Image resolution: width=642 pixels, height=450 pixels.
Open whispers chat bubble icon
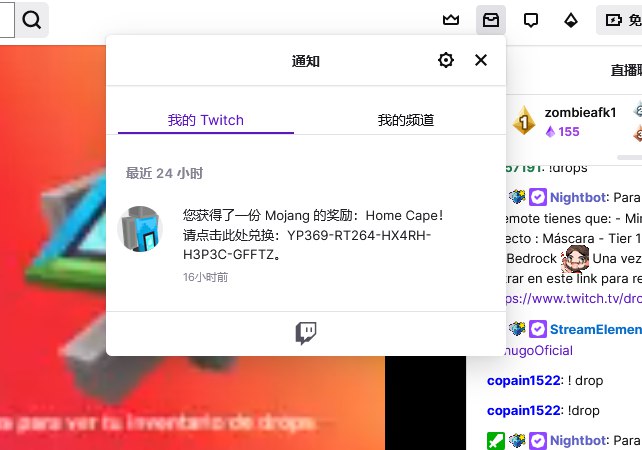click(531, 20)
